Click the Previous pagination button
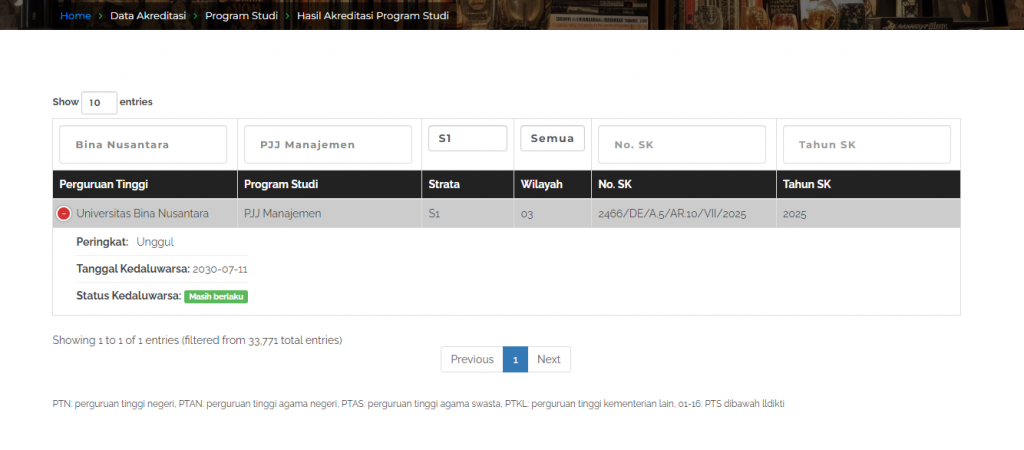Viewport: 1024px width, 450px height. (x=472, y=359)
